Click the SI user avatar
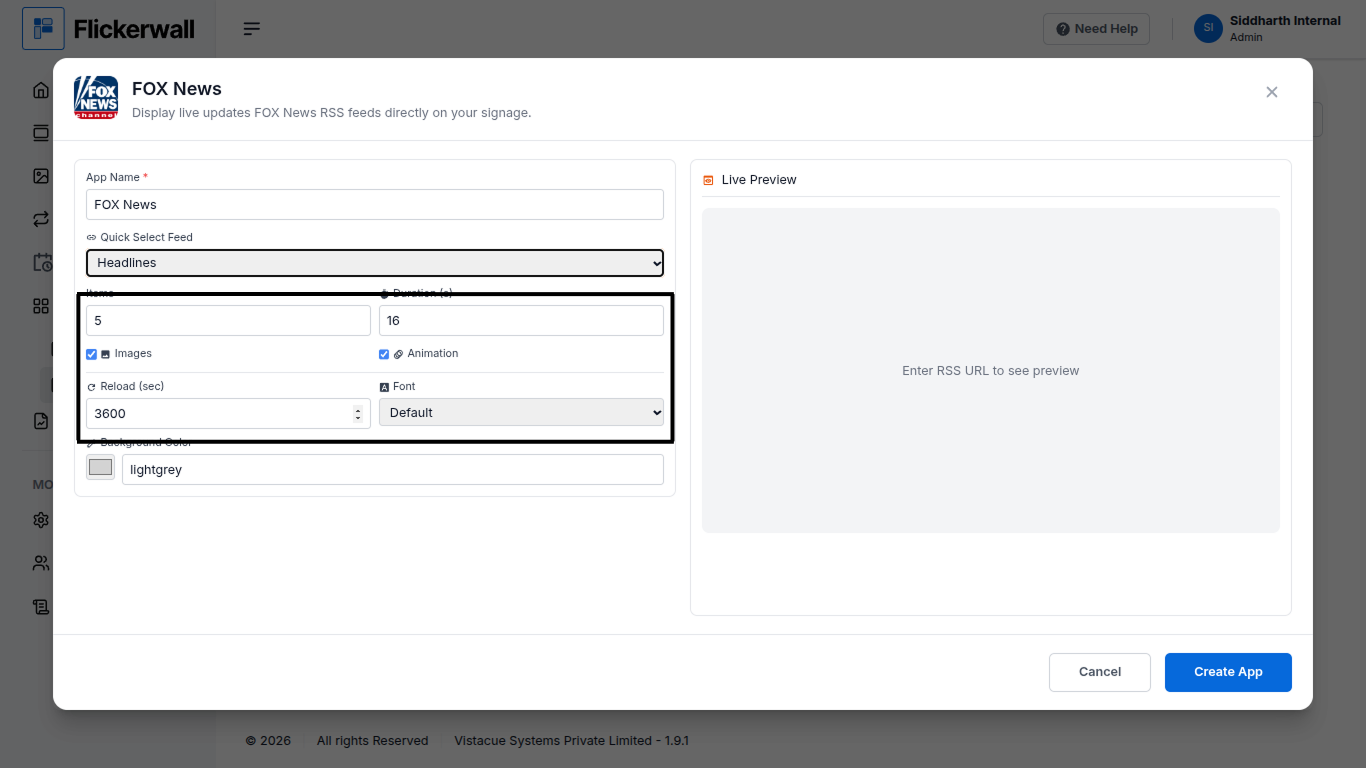The height and width of the screenshot is (768, 1366). (1208, 28)
